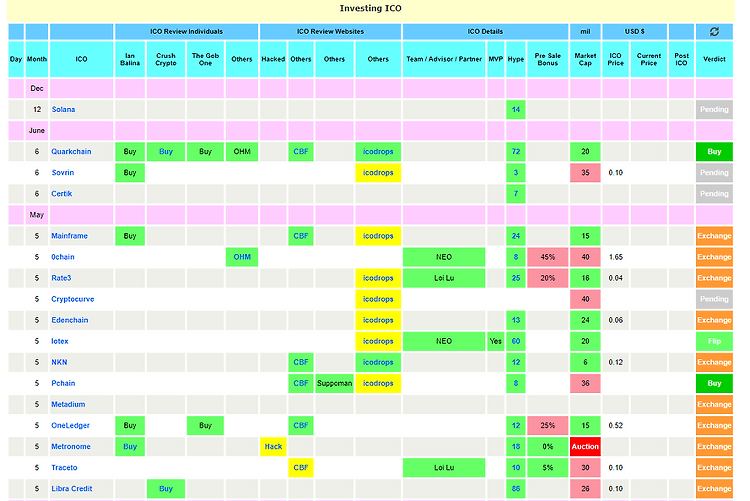Click the ICO Review Websites header
The image size is (750, 501).
click(330, 32)
